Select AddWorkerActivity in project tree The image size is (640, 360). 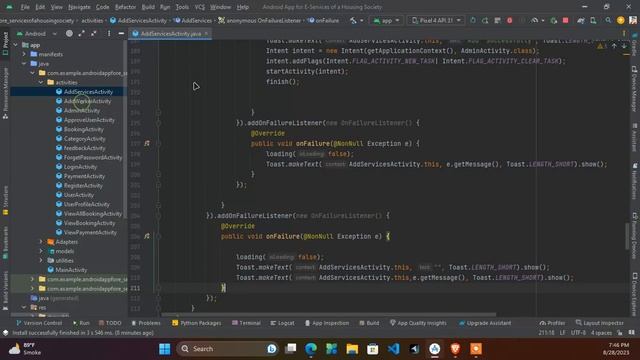87,101
